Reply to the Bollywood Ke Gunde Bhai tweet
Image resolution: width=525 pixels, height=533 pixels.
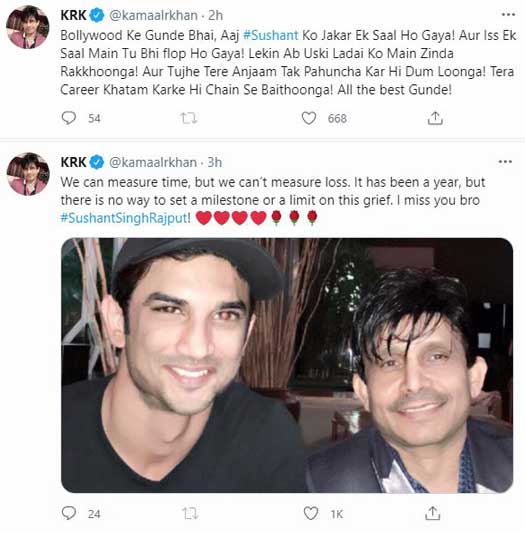pos(69,118)
